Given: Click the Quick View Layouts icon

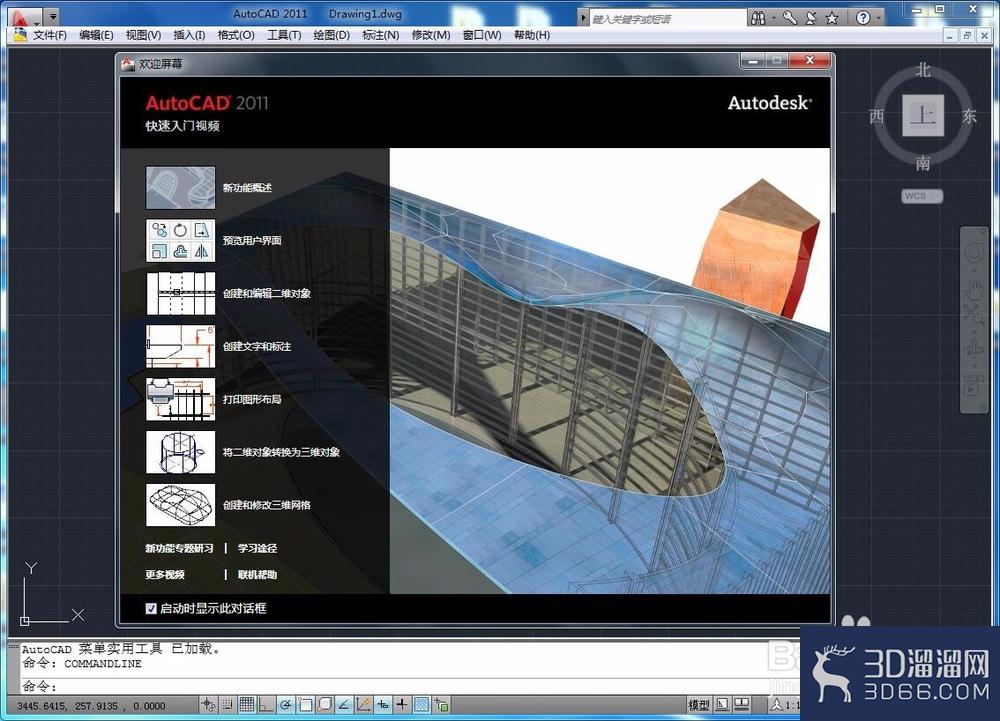Looking at the screenshot, I should click(x=722, y=704).
